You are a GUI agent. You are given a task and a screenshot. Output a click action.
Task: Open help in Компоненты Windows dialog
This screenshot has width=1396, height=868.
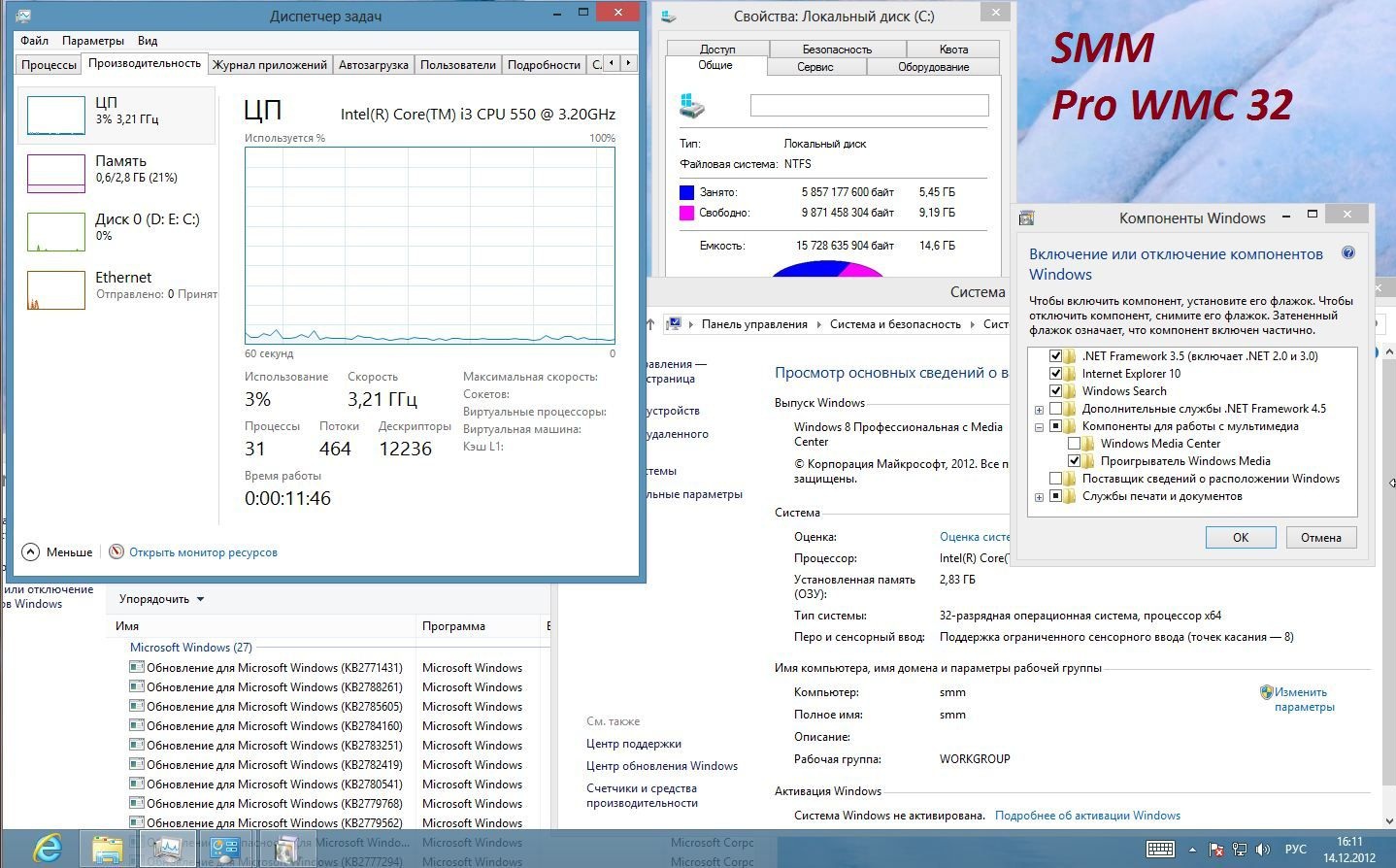pos(1347,253)
